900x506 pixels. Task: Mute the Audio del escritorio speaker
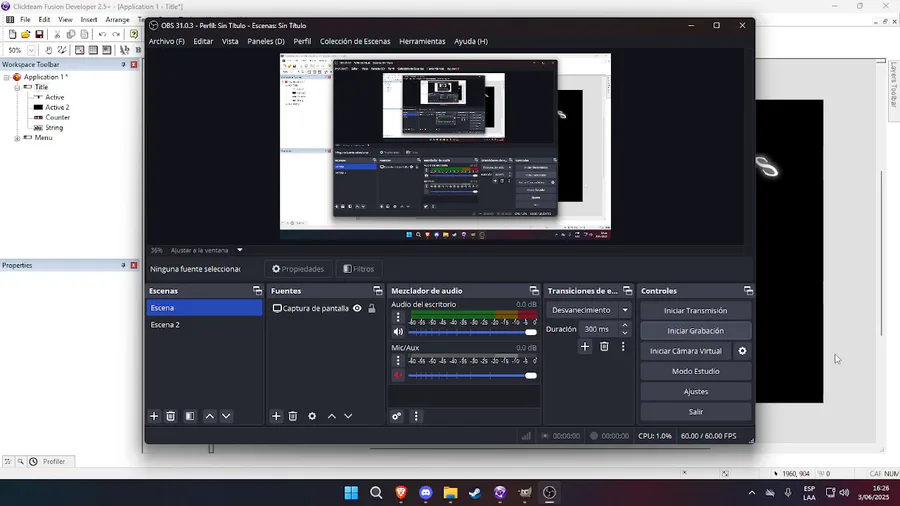(398, 332)
